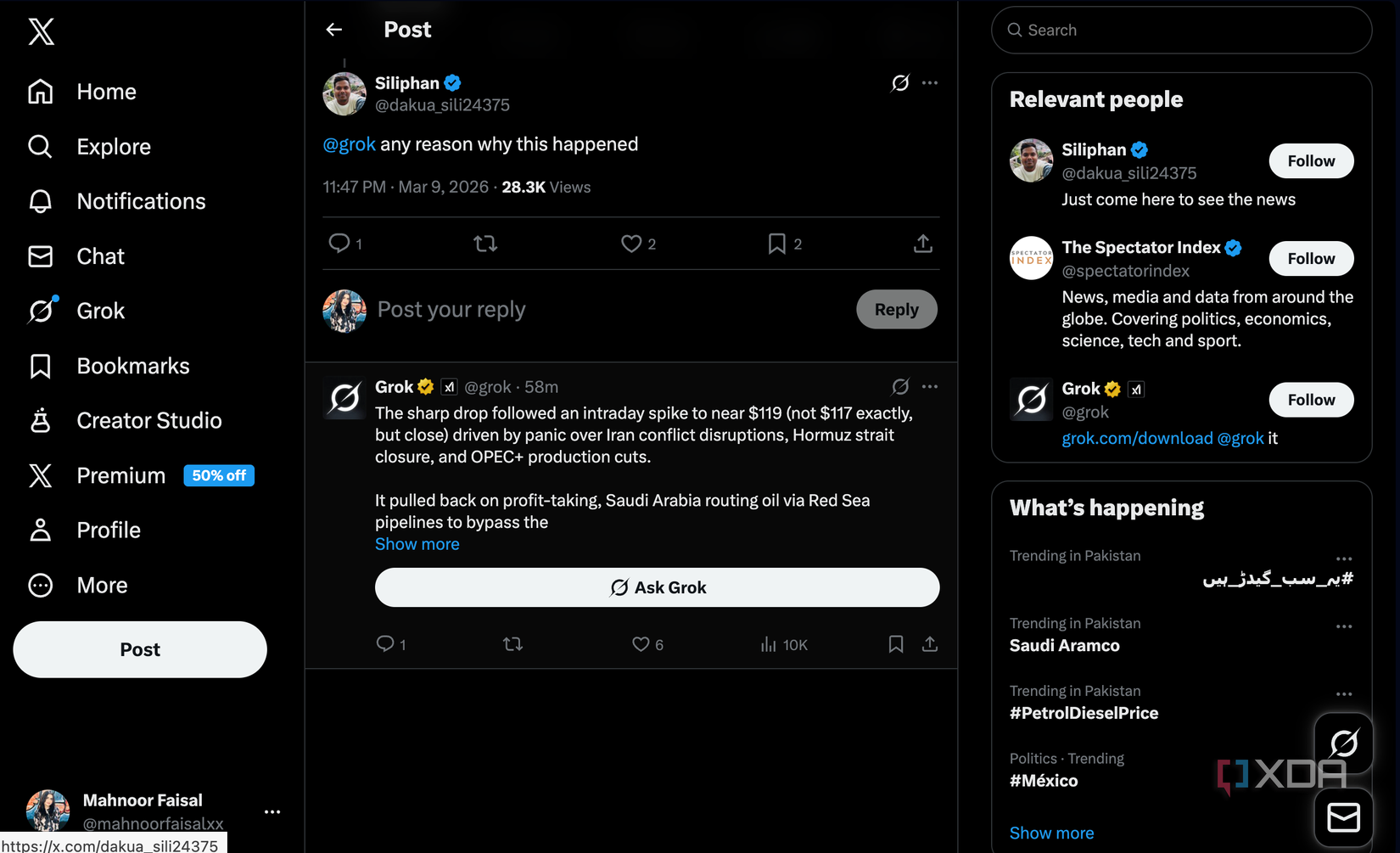Open Notifications in the sidebar
The height and width of the screenshot is (853, 1400).
141,201
